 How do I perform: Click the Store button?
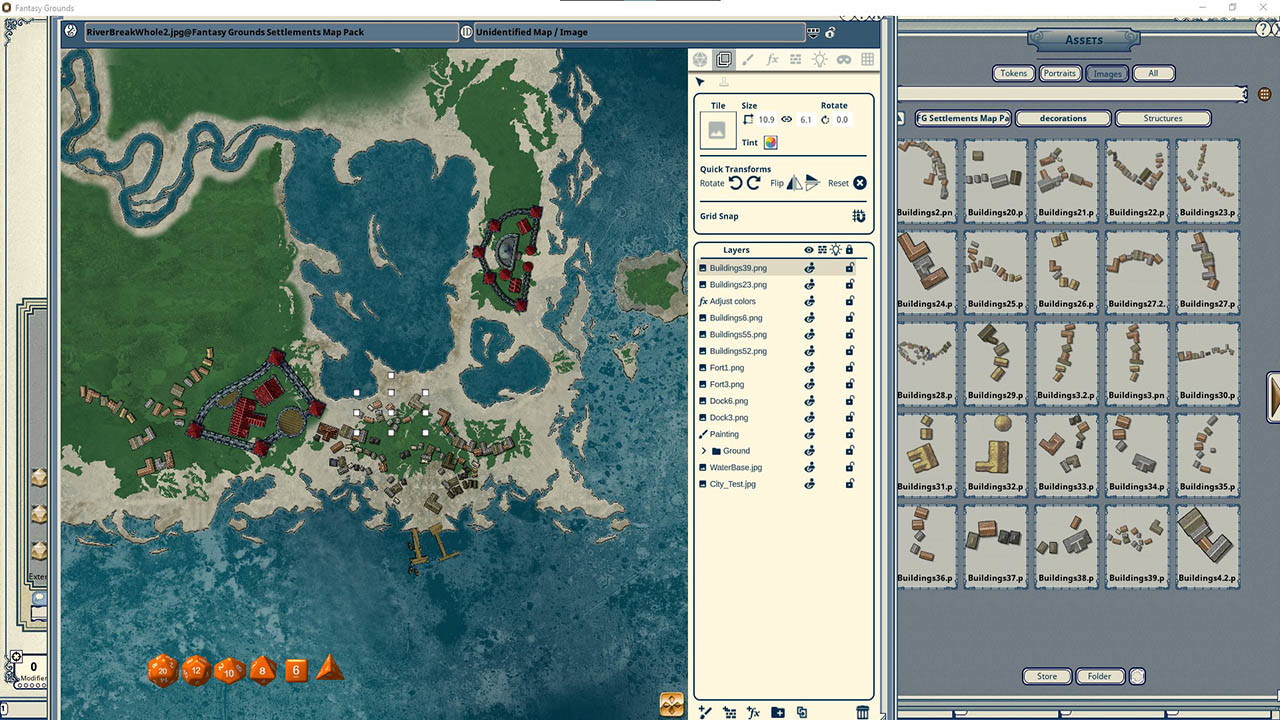[x=1046, y=676]
